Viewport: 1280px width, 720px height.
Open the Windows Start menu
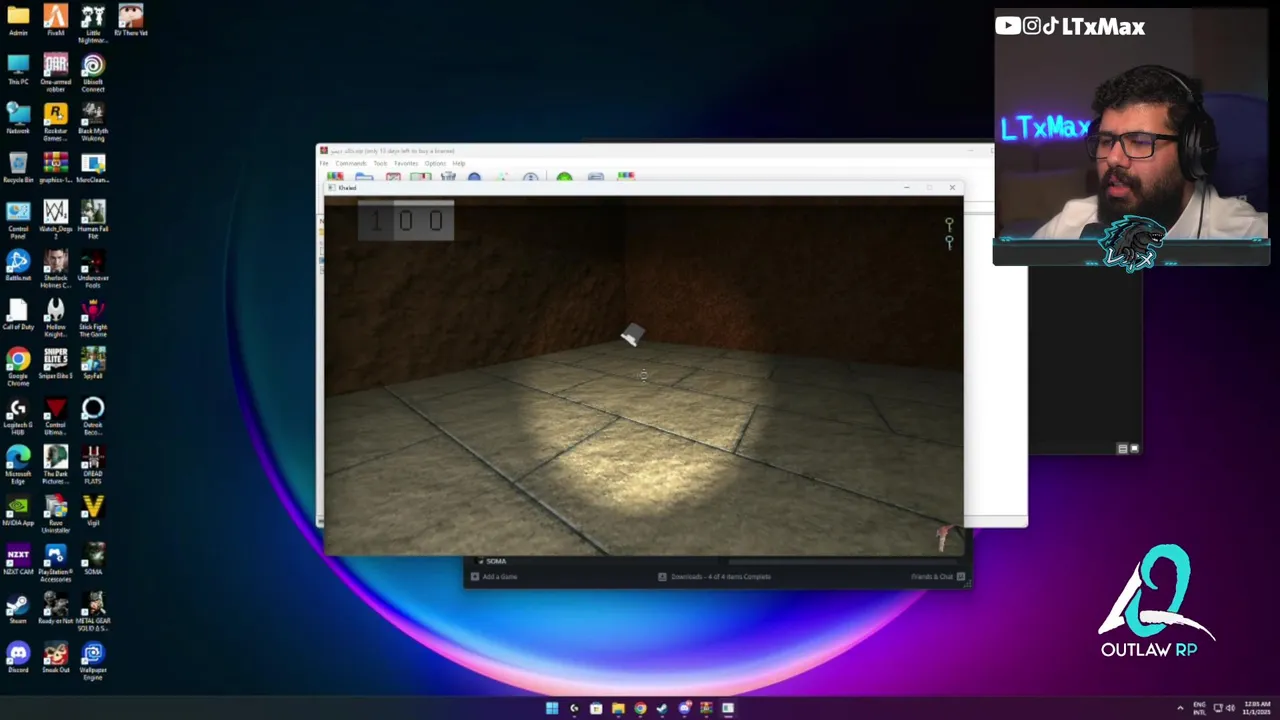(x=552, y=708)
